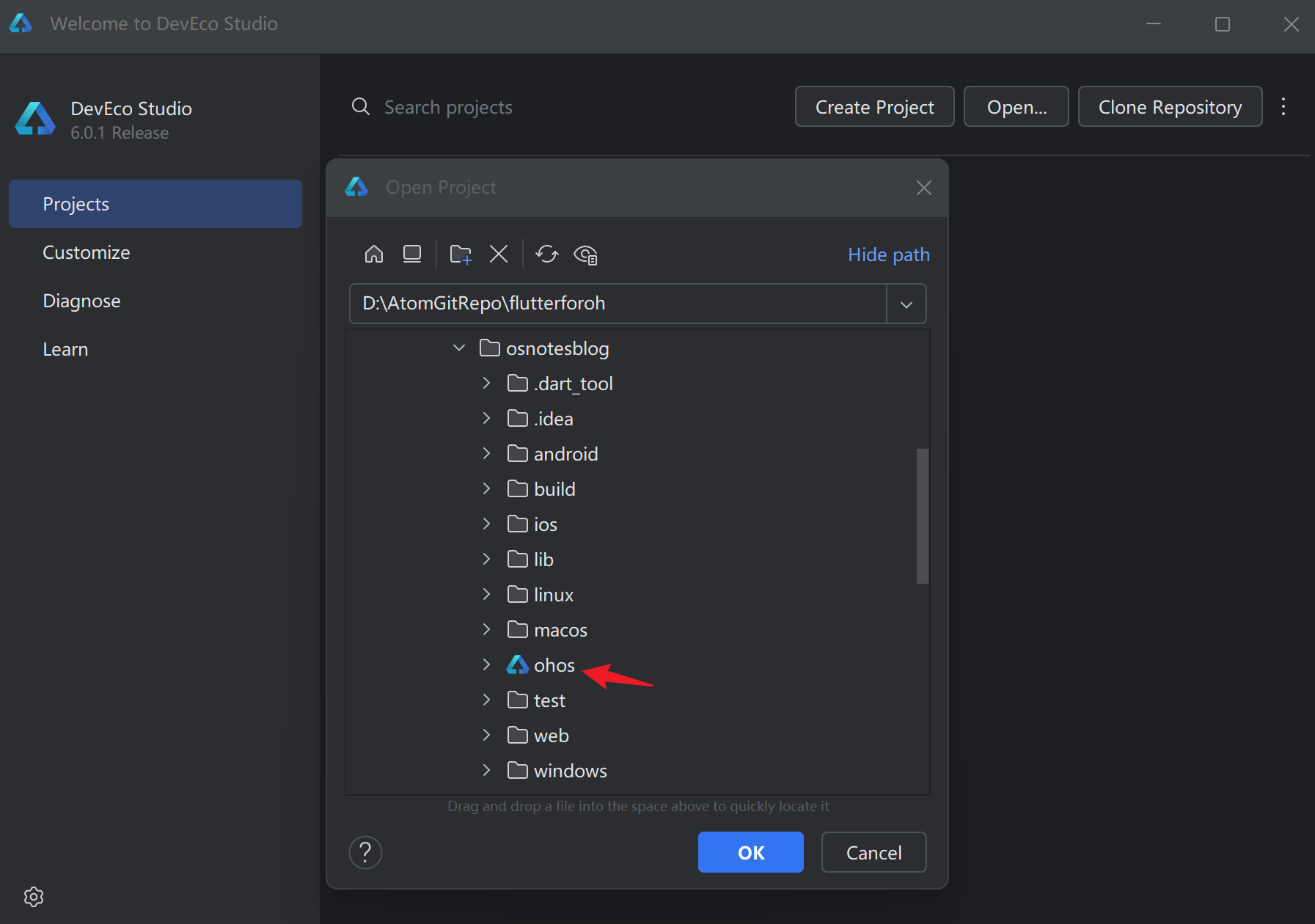This screenshot has height=924, width=1315.
Task: Click the Hide path link
Action: pyautogui.click(x=889, y=254)
